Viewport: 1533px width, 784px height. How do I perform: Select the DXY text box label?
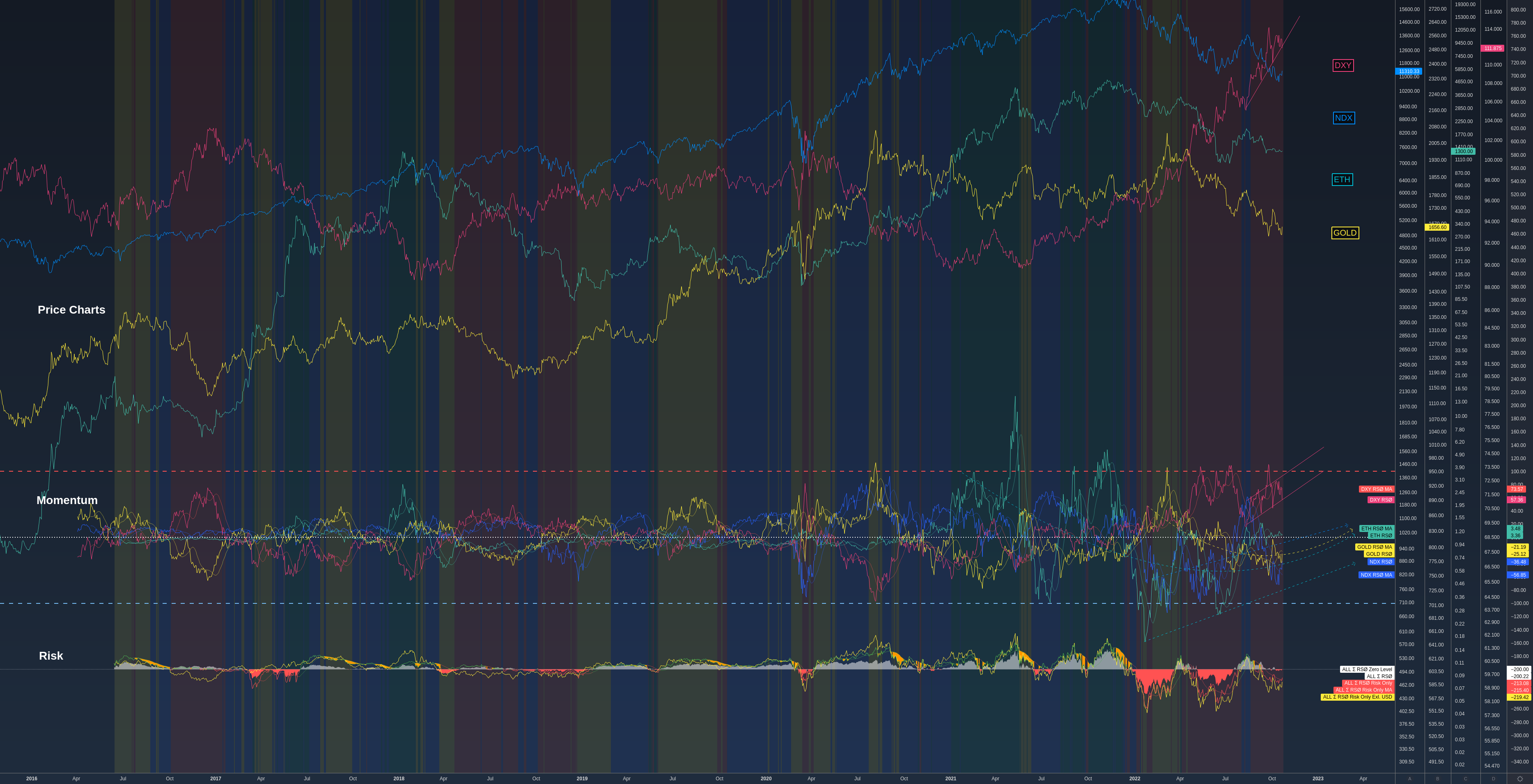[x=1343, y=65]
